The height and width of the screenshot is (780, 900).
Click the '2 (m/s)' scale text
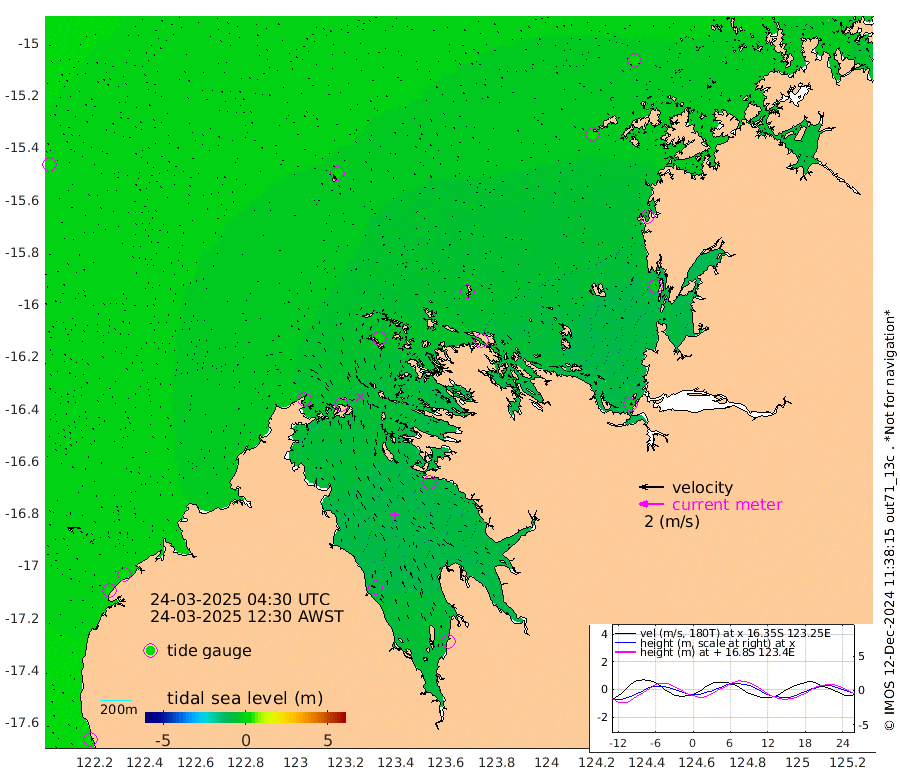(x=672, y=522)
